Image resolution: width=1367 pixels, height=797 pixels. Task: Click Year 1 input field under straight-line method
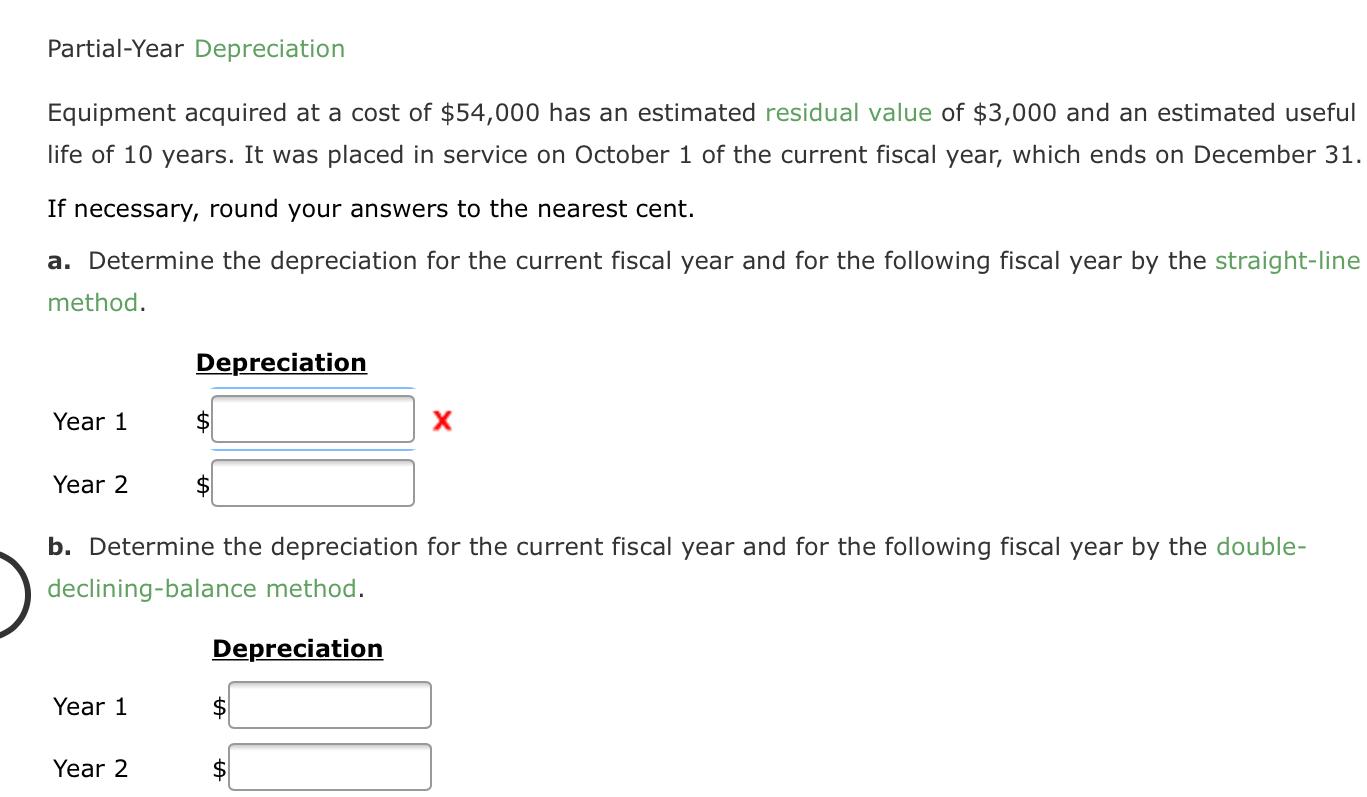[x=312, y=419]
